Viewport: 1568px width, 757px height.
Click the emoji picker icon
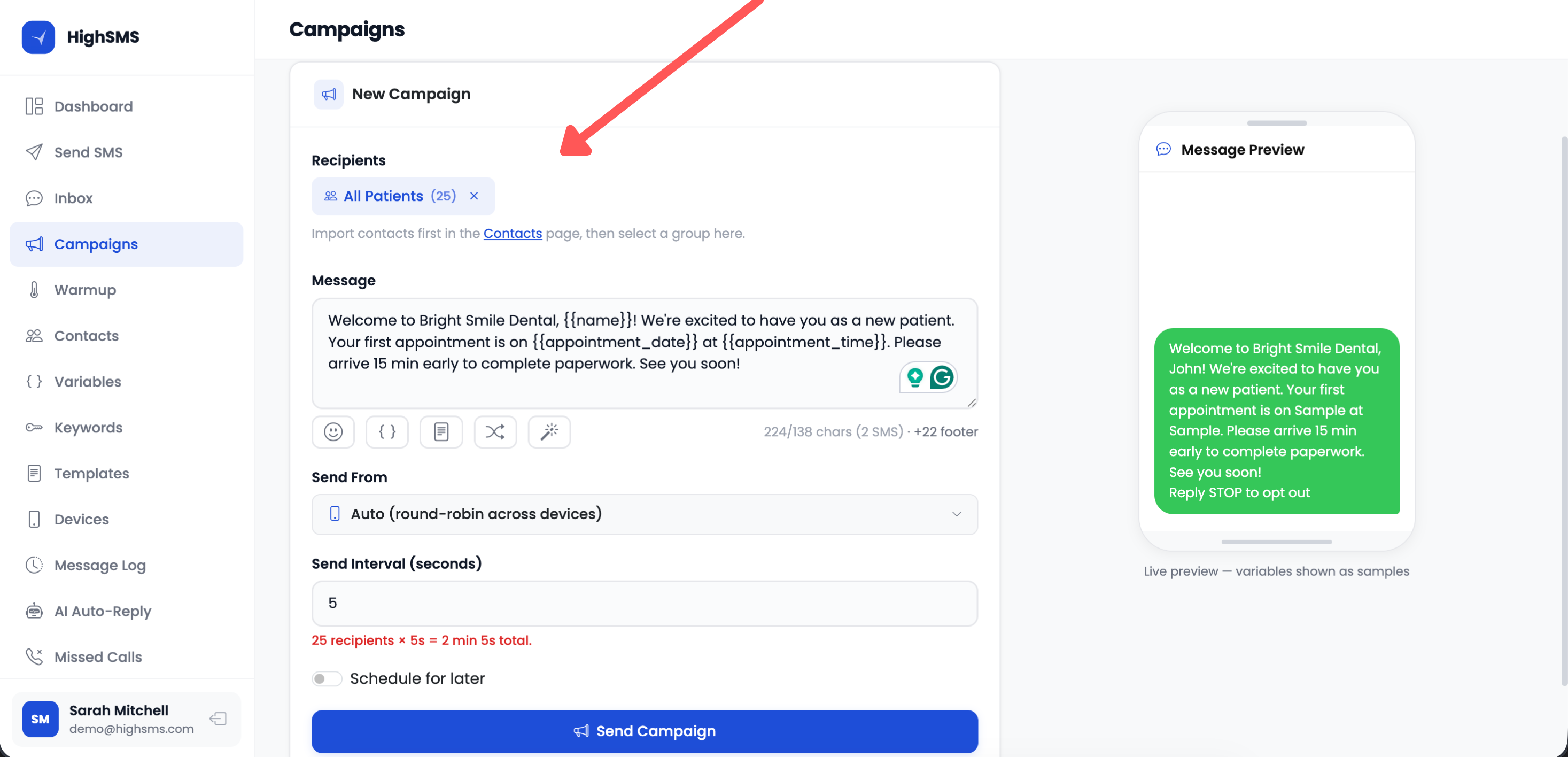[x=333, y=432]
